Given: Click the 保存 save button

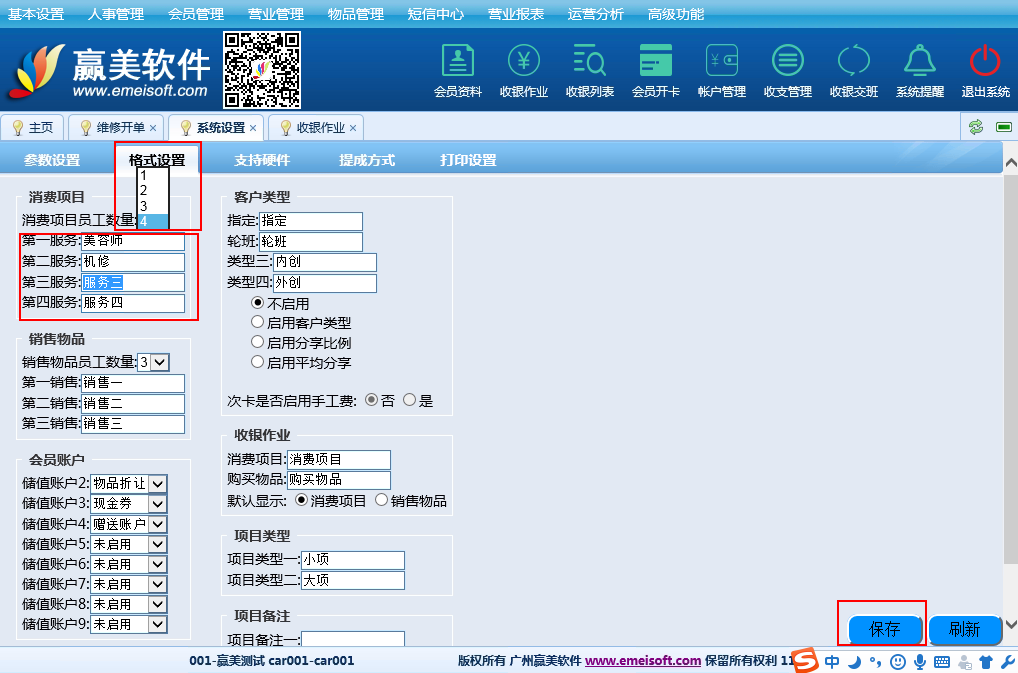Looking at the screenshot, I should [x=884, y=629].
